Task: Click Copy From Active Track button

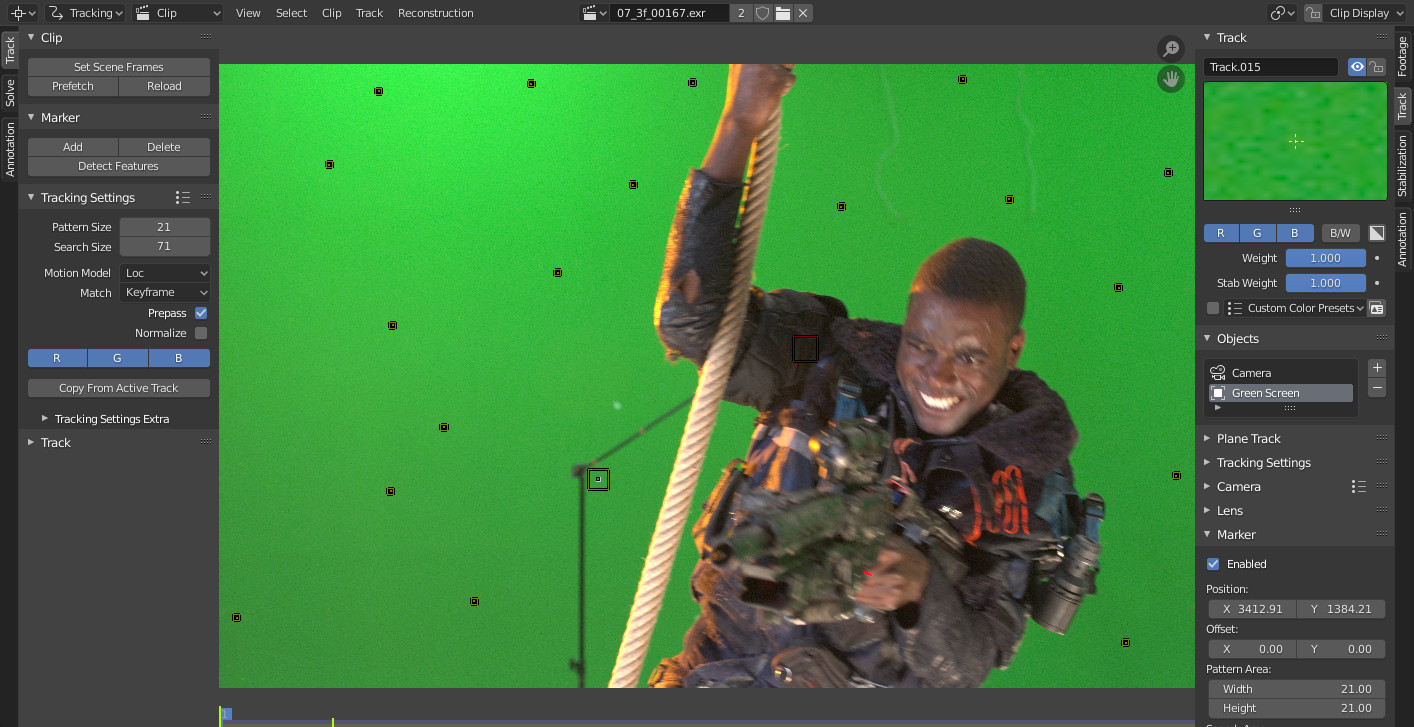Action: (x=118, y=388)
